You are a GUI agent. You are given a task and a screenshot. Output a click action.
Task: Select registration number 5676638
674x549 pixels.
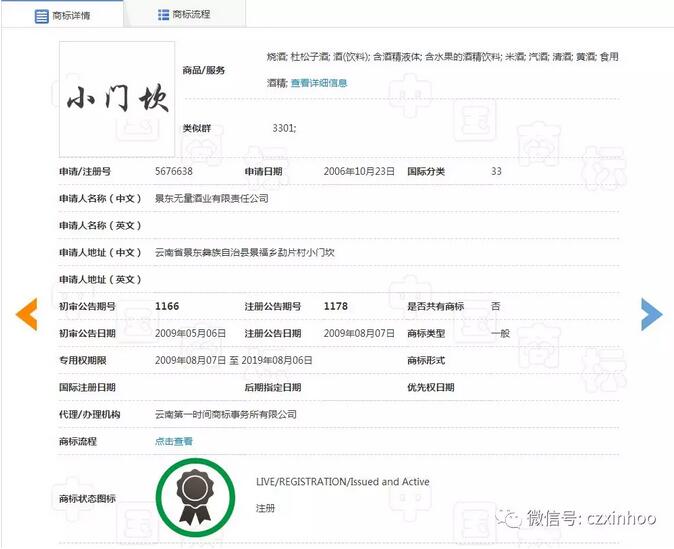[174, 171]
